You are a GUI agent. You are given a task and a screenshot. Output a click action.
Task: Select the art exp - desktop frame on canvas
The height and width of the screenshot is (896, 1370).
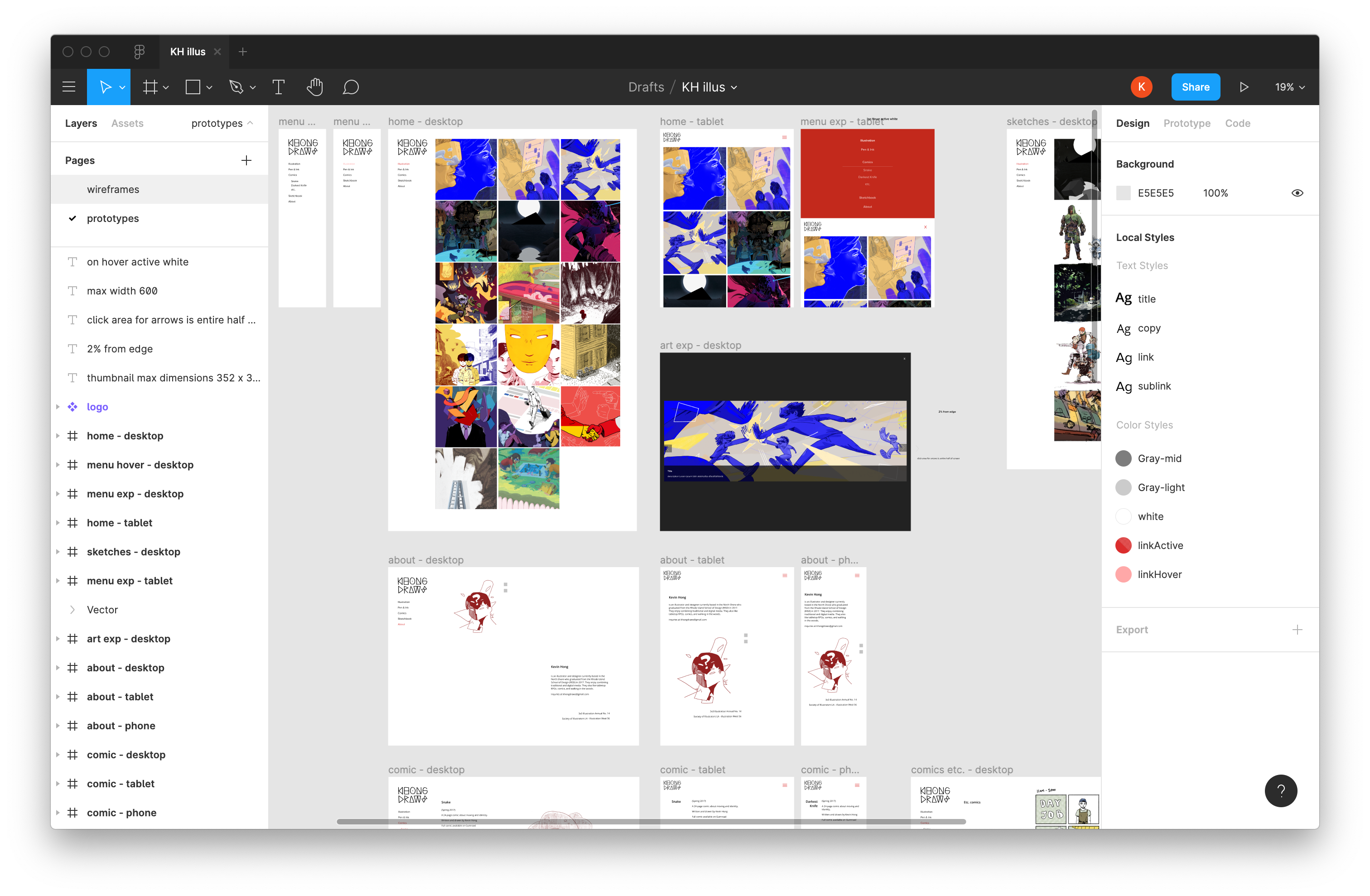[x=785, y=441]
